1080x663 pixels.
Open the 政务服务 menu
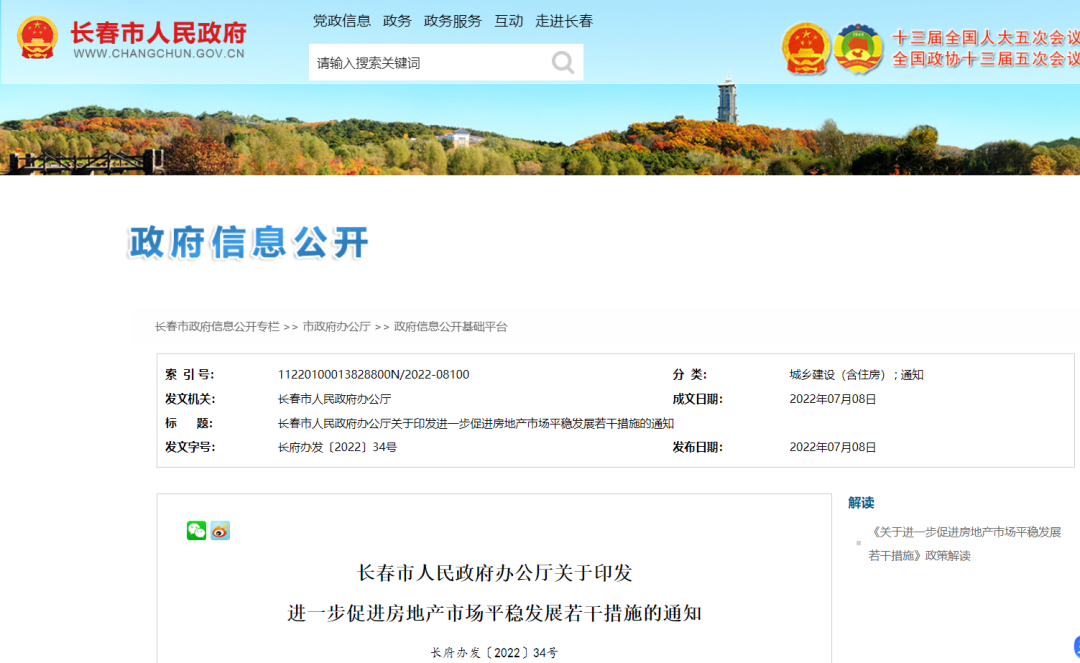(x=452, y=19)
